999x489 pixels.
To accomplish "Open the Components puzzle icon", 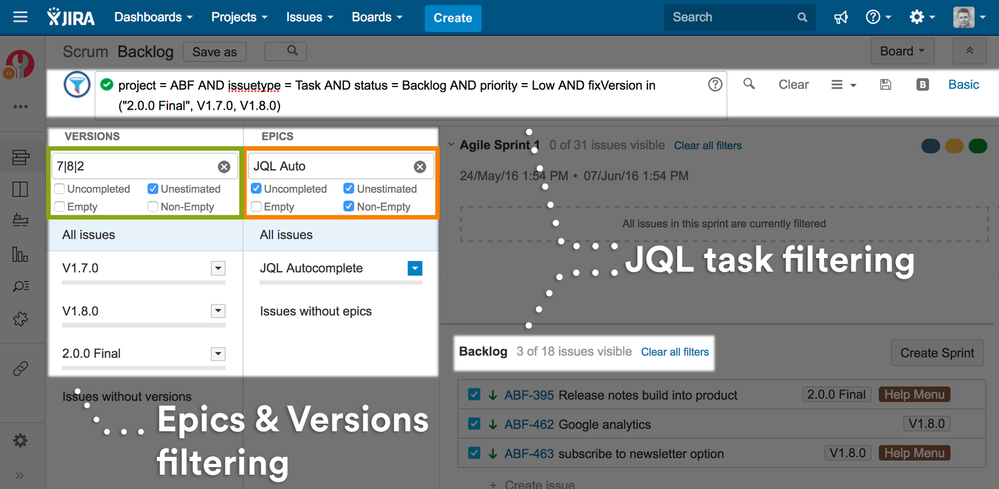I will pyautogui.click(x=20, y=318).
